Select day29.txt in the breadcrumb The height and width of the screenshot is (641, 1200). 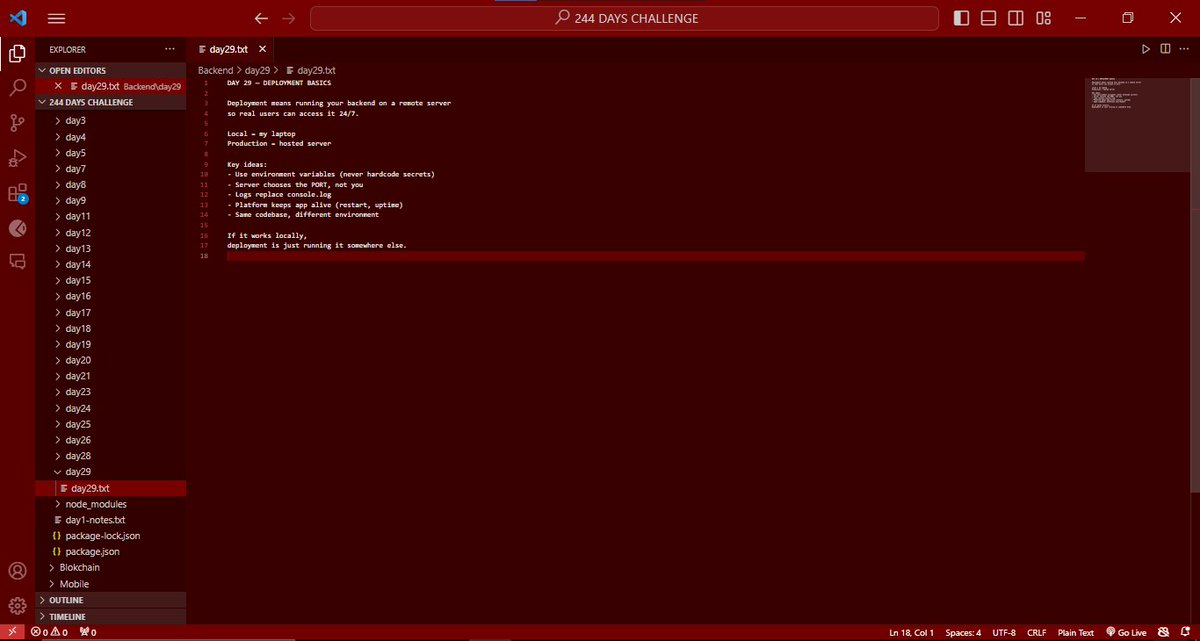310,70
